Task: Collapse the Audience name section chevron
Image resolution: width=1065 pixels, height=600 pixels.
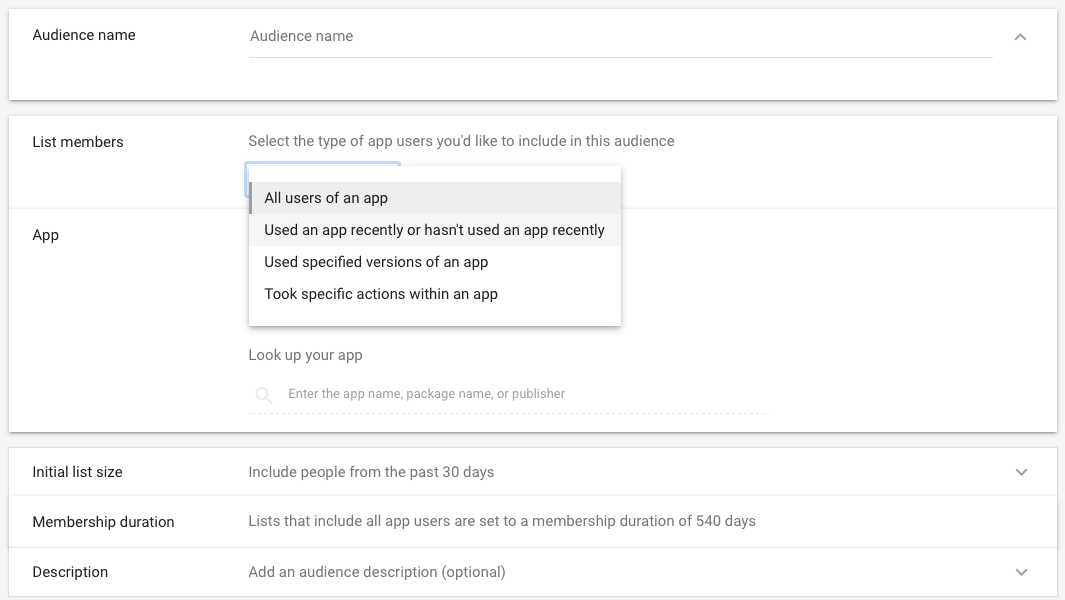Action: tap(1020, 37)
